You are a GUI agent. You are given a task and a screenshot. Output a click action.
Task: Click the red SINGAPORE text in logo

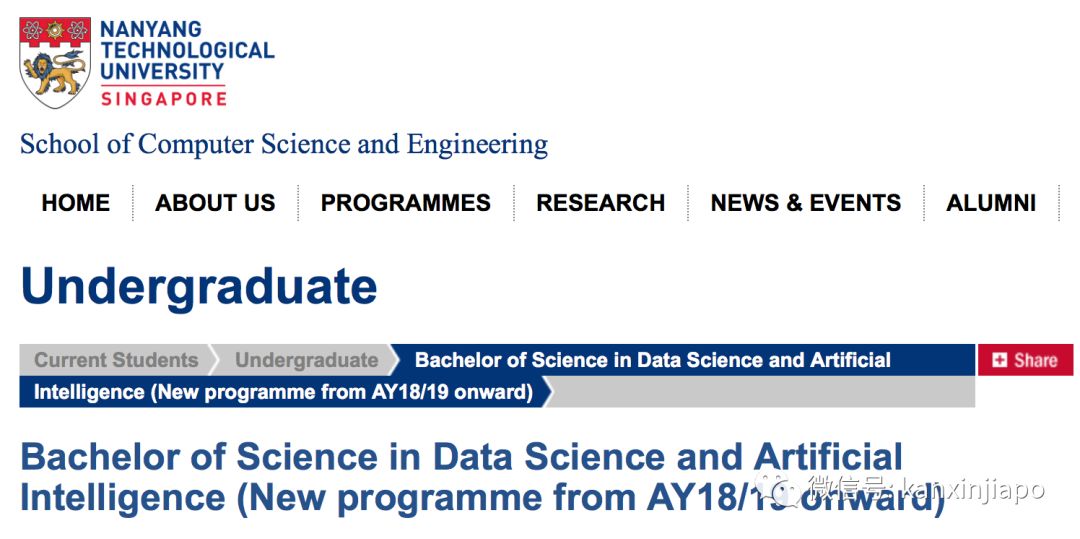coord(163,99)
